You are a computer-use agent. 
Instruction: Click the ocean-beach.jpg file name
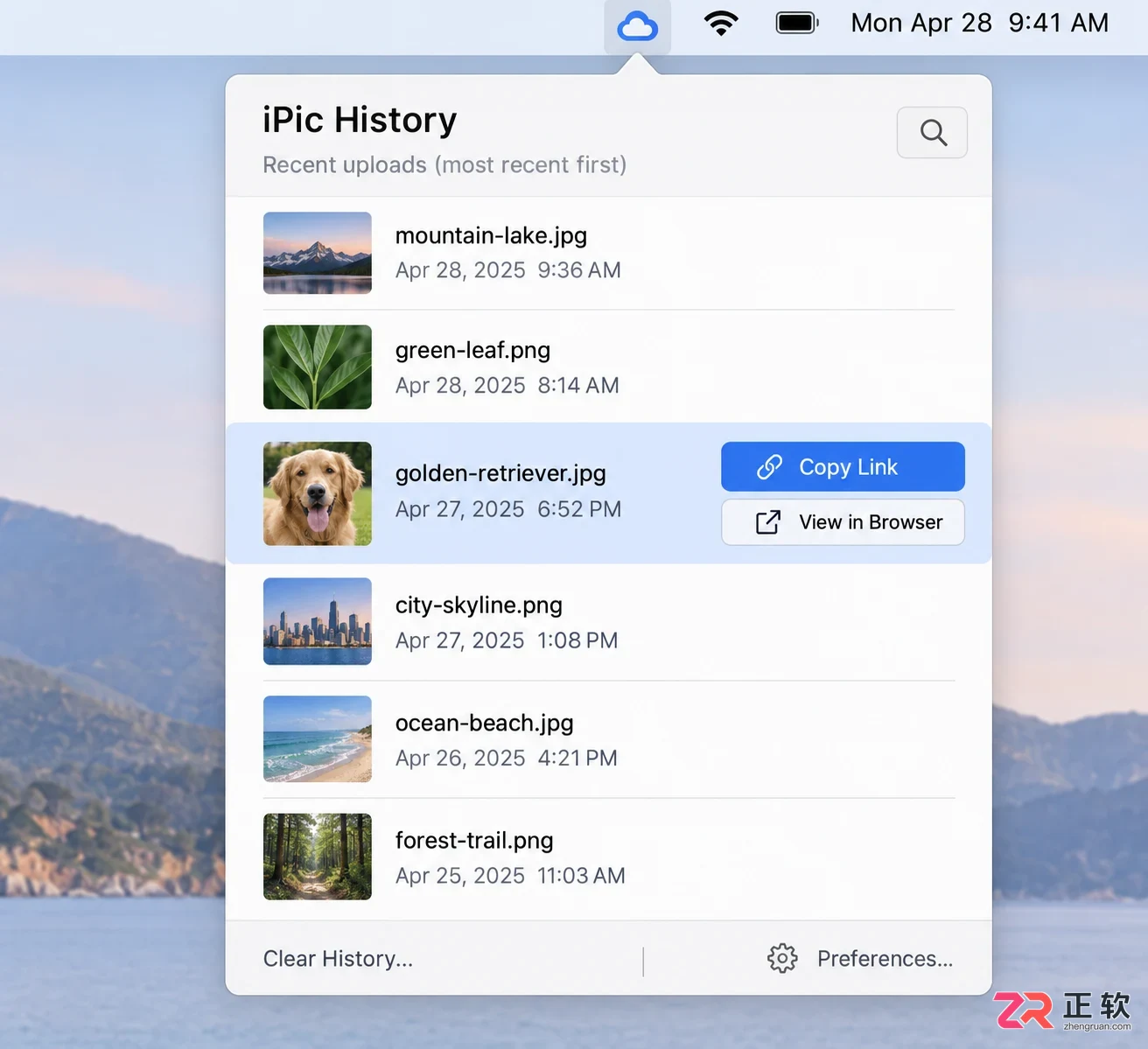tap(484, 724)
